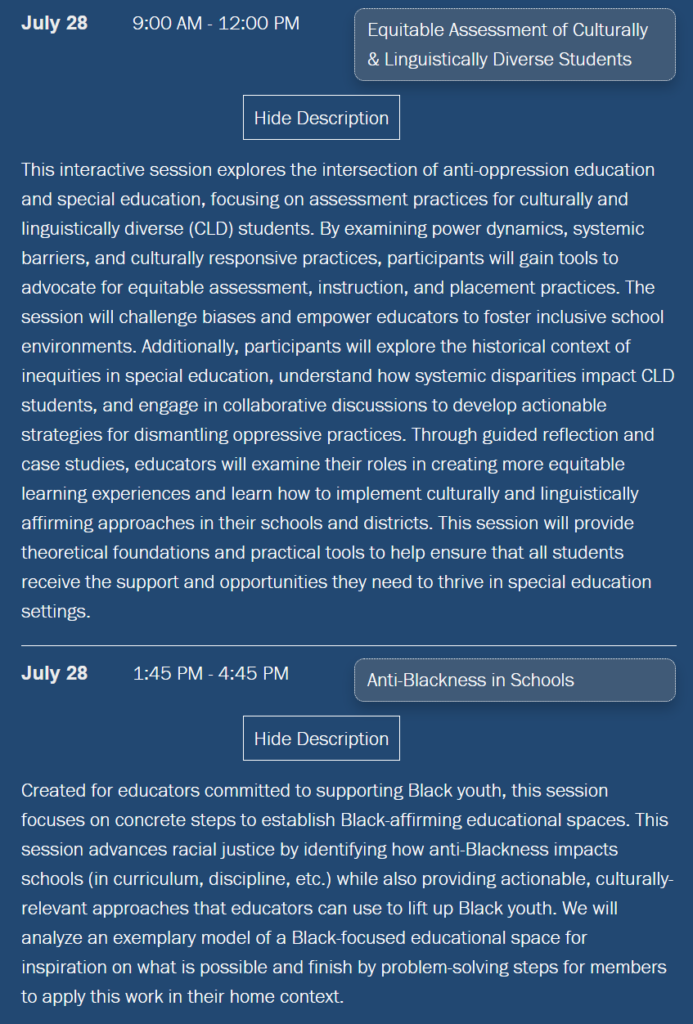
Task: Hide description of Equitable Assessment session
Action: [321, 118]
